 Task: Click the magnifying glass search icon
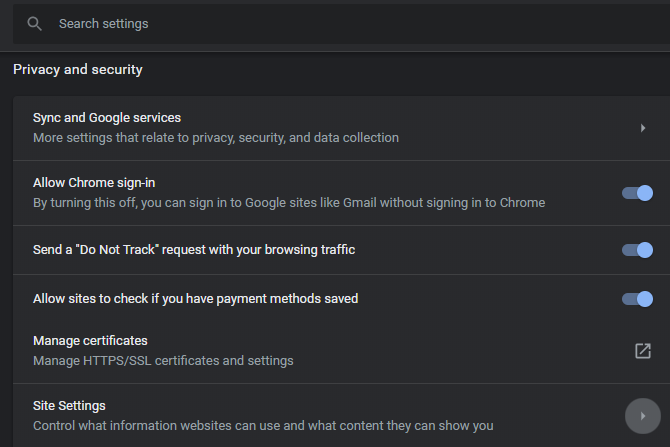pyautogui.click(x=35, y=23)
